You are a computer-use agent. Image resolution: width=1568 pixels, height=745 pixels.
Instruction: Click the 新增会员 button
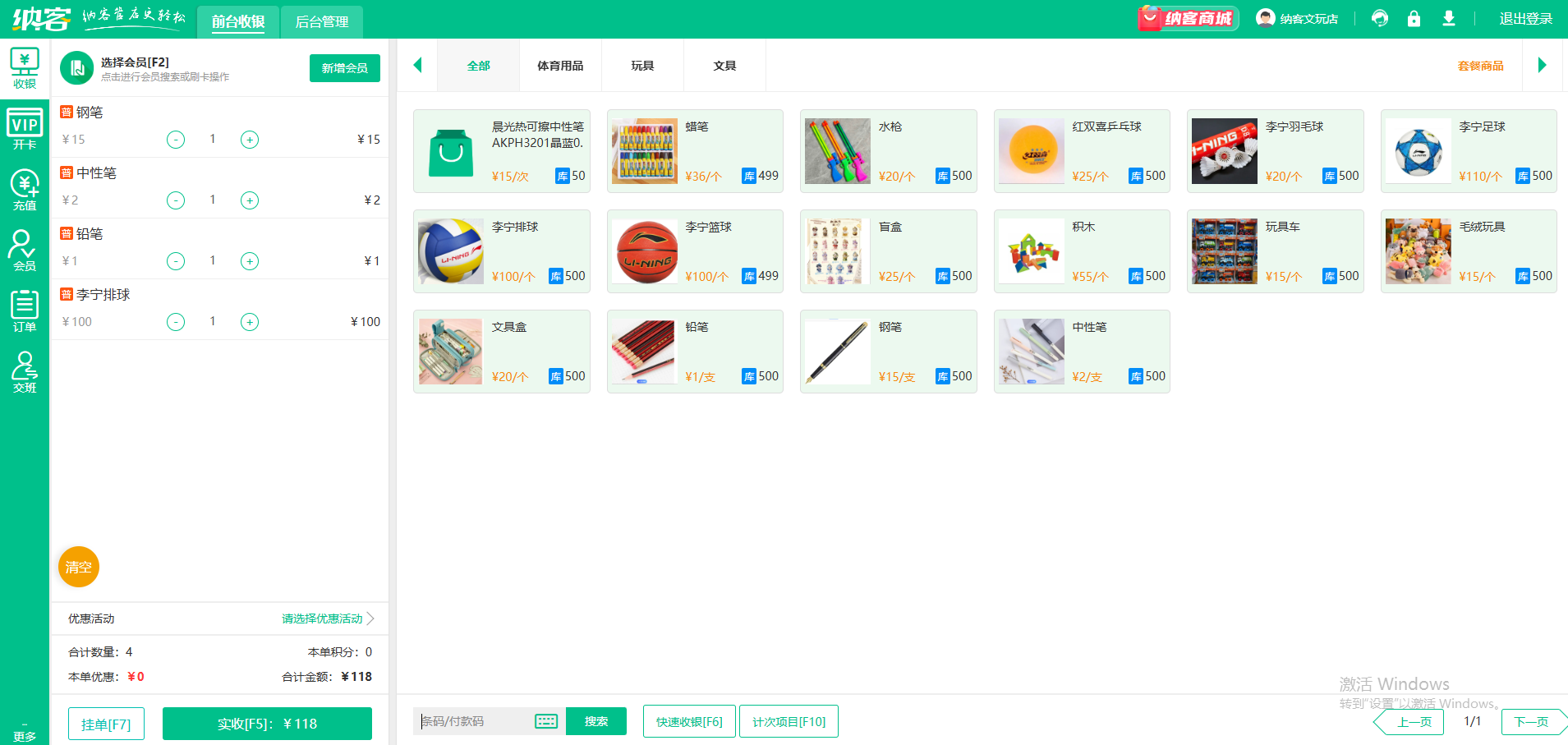coord(344,67)
